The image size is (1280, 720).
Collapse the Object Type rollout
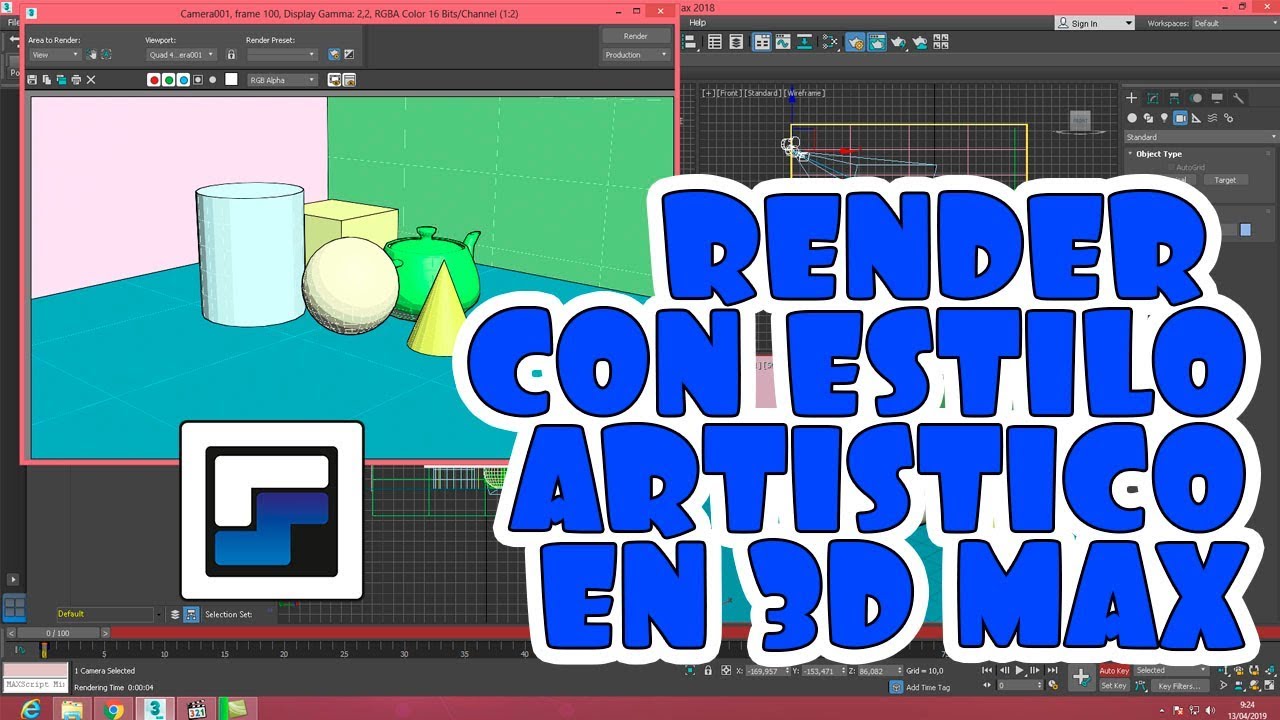coord(1158,154)
